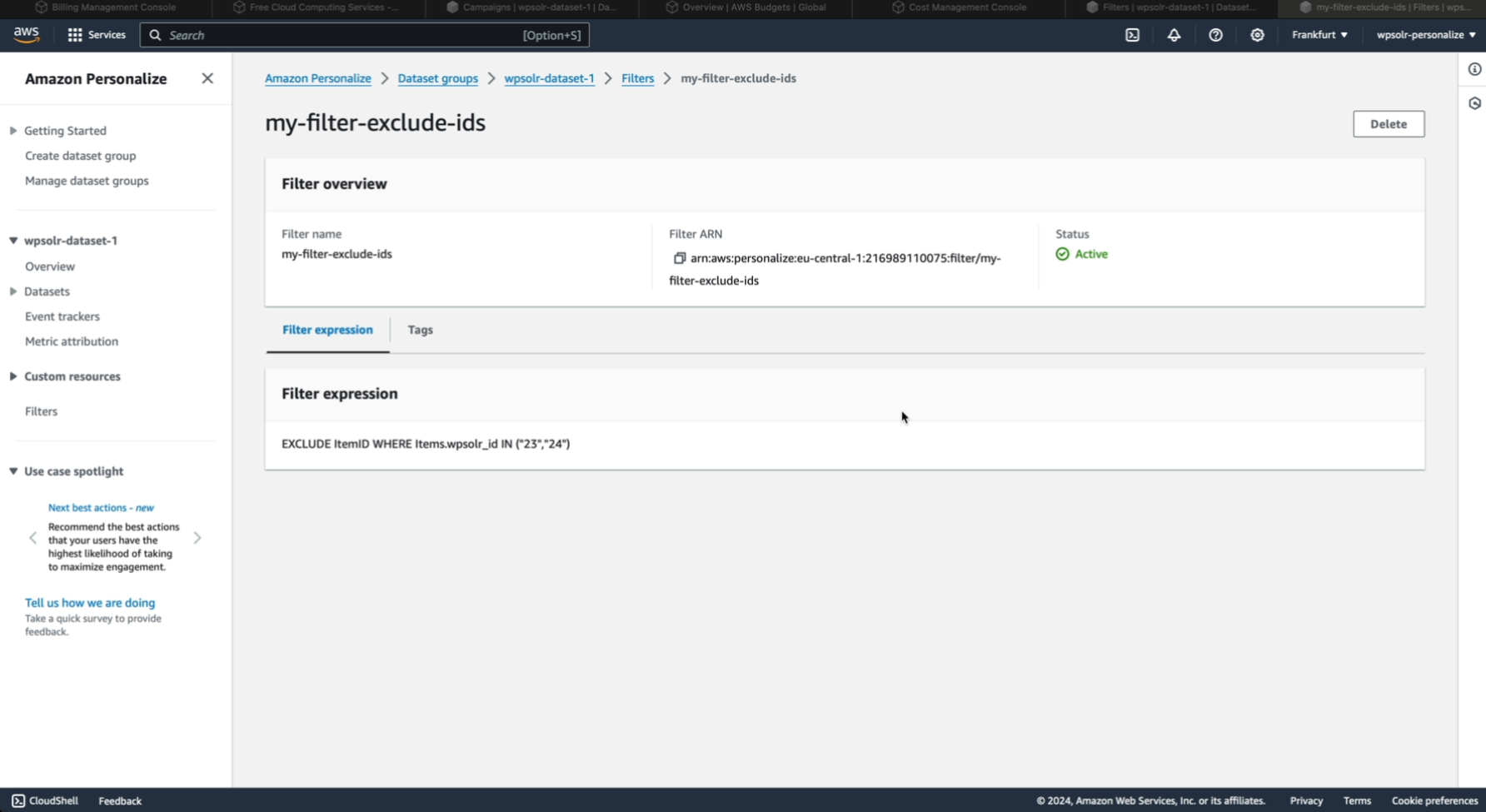Viewport: 1486px width, 812px height.
Task: Open Tell us how we are doing survey
Action: pyautogui.click(x=90, y=603)
